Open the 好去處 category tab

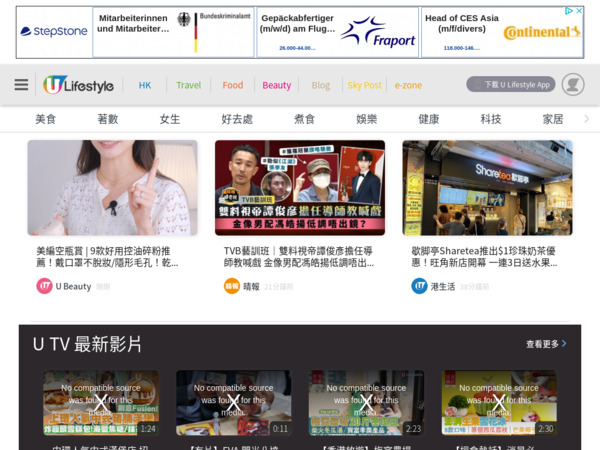point(237,119)
